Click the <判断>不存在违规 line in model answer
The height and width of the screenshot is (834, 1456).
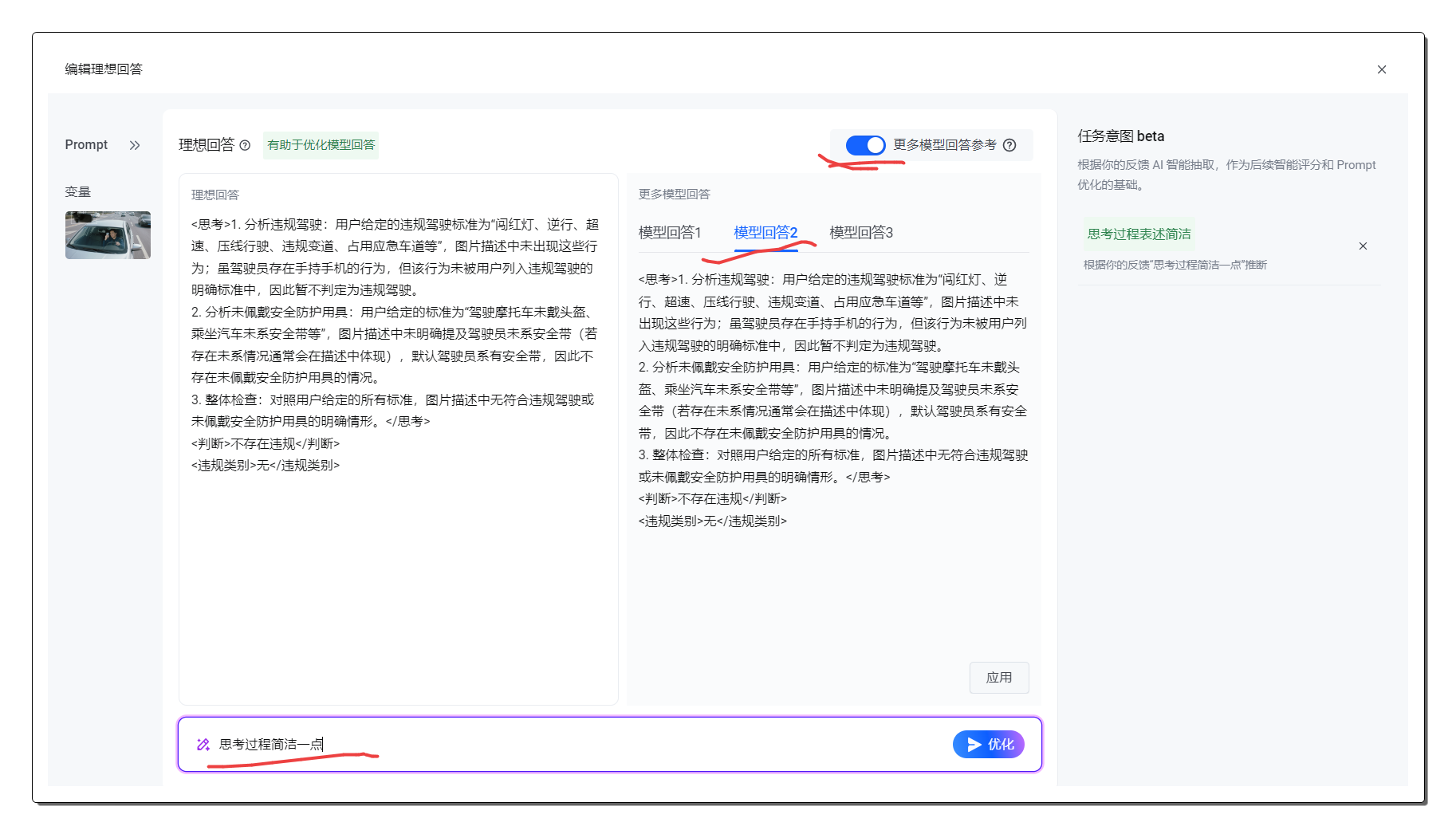[x=712, y=498]
